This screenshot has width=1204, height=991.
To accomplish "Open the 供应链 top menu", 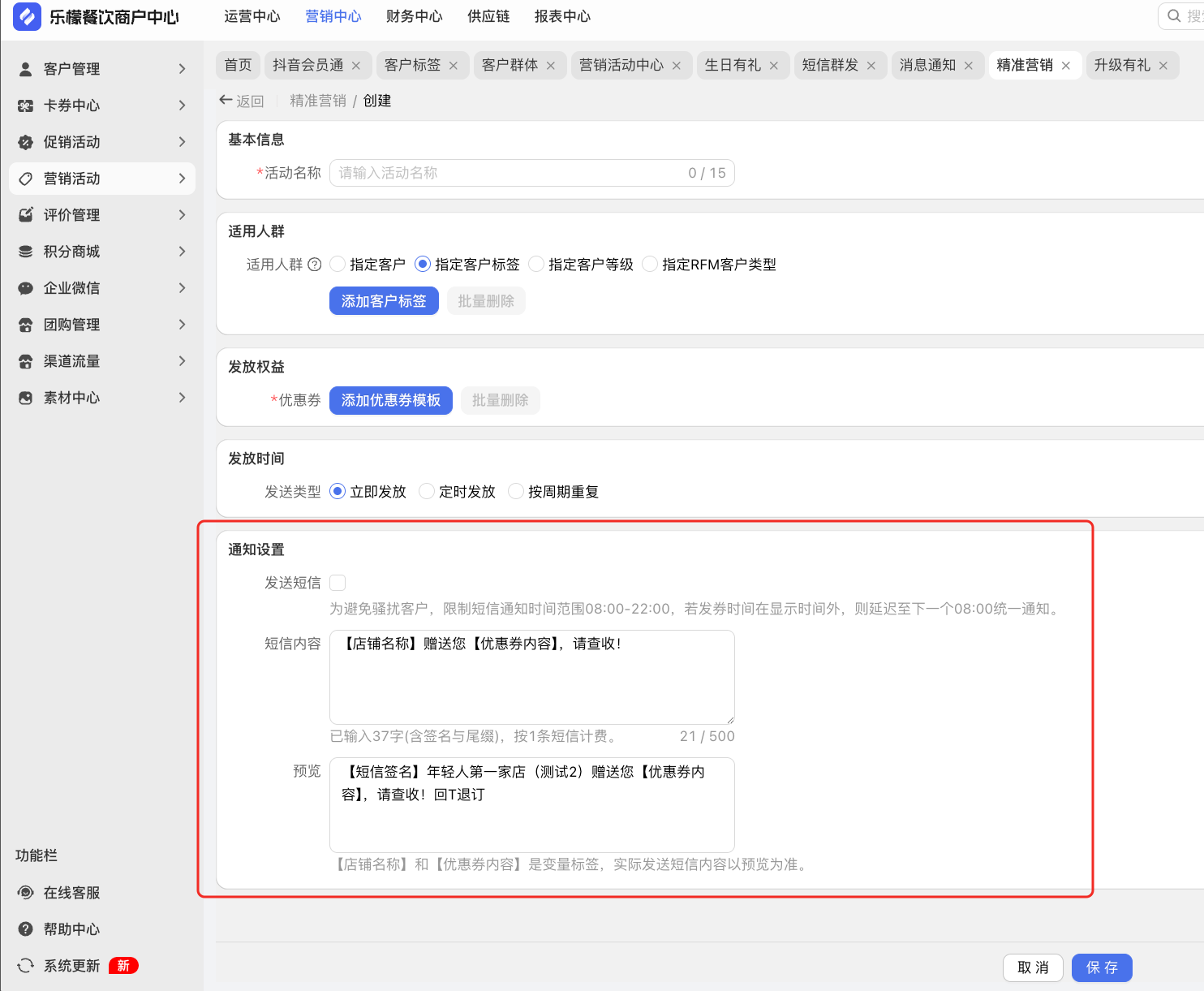I will 488,16.
